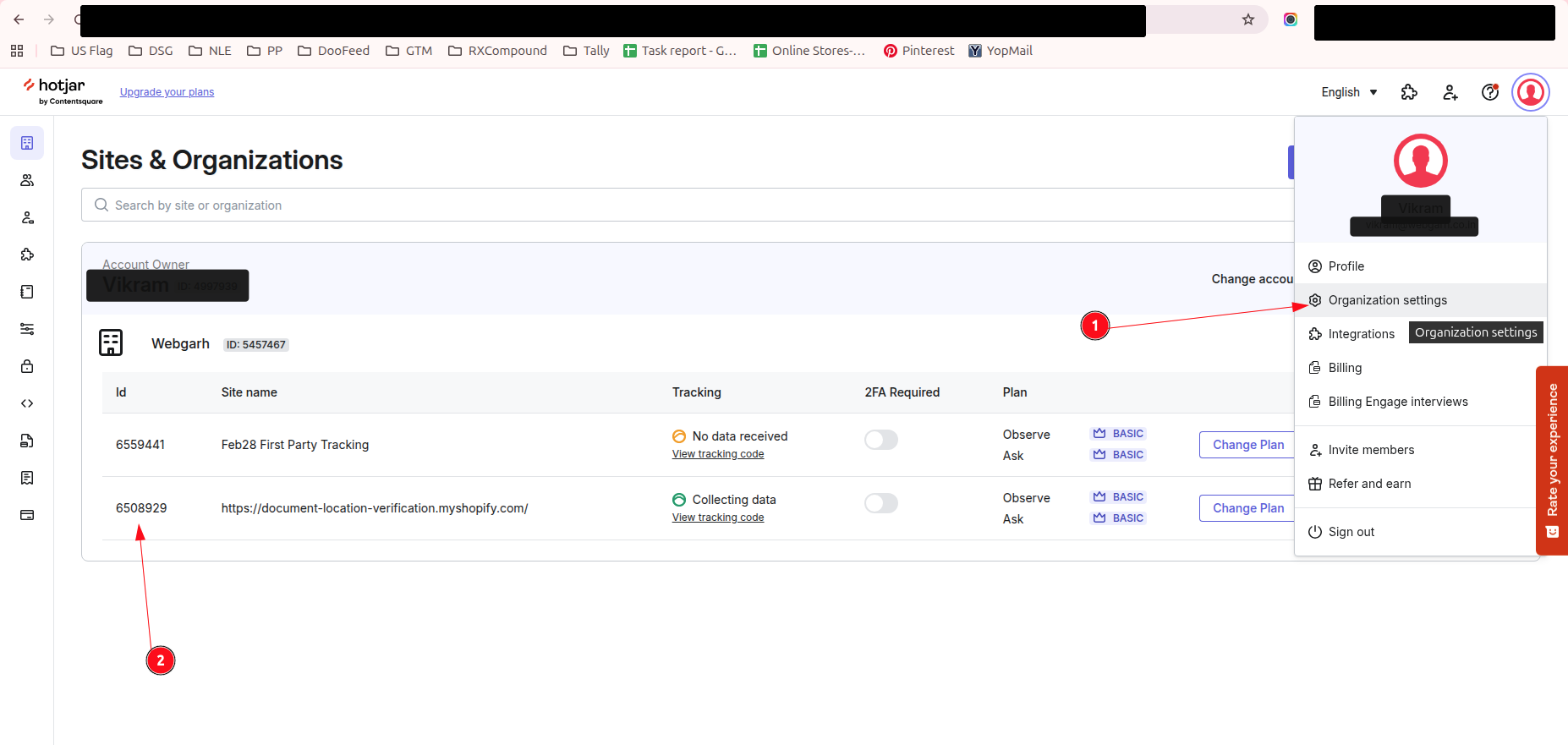Open the notebook sidebar icon
1568x745 pixels.
(27, 292)
